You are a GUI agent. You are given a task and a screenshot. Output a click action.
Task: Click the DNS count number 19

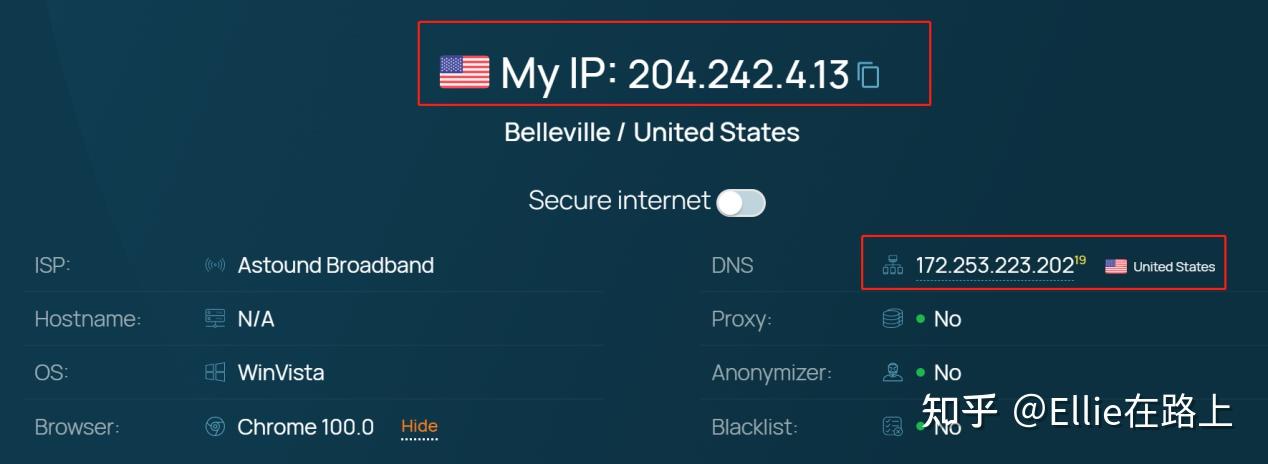coord(1080,260)
